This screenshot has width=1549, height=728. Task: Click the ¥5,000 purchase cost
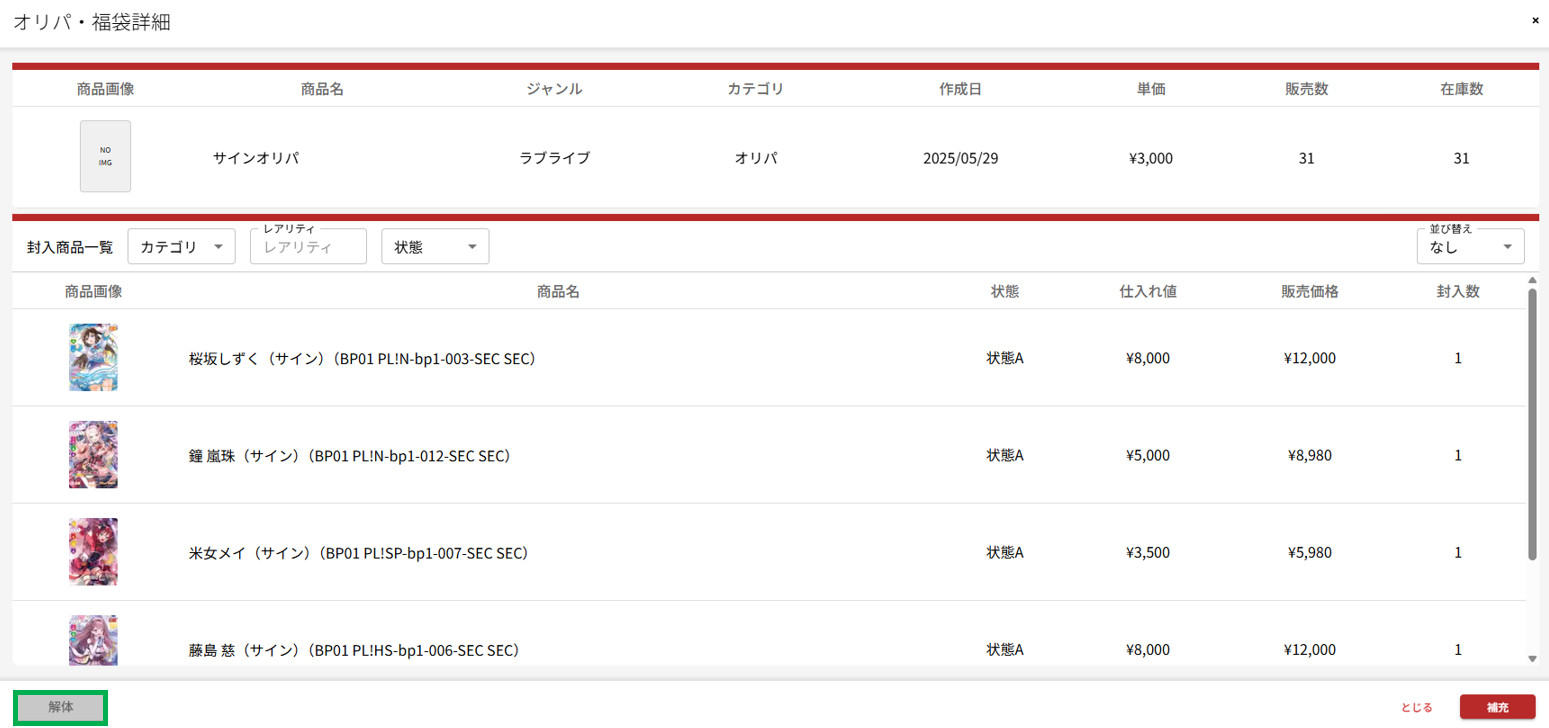(1148, 455)
